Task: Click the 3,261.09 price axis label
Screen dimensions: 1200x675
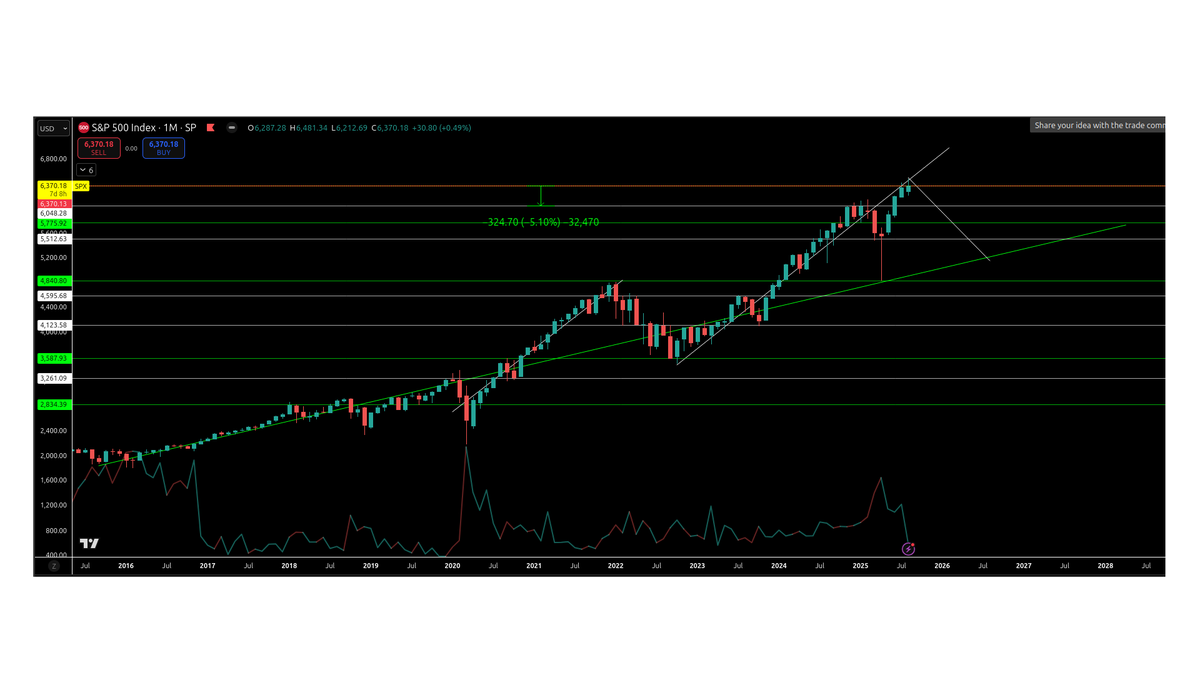Action: pyautogui.click(x=53, y=378)
